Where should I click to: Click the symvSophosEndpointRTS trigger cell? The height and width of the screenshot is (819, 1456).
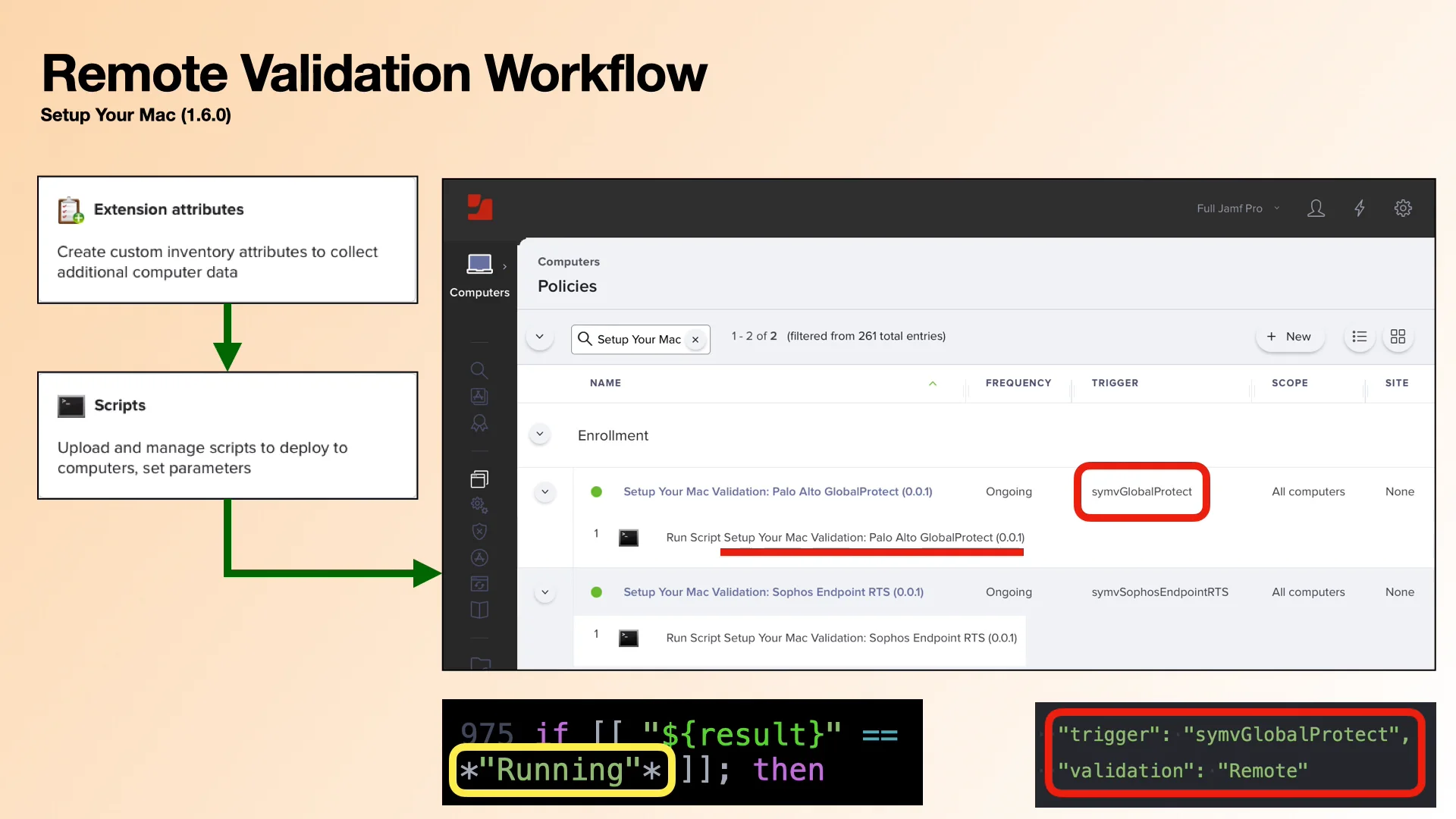1159,592
